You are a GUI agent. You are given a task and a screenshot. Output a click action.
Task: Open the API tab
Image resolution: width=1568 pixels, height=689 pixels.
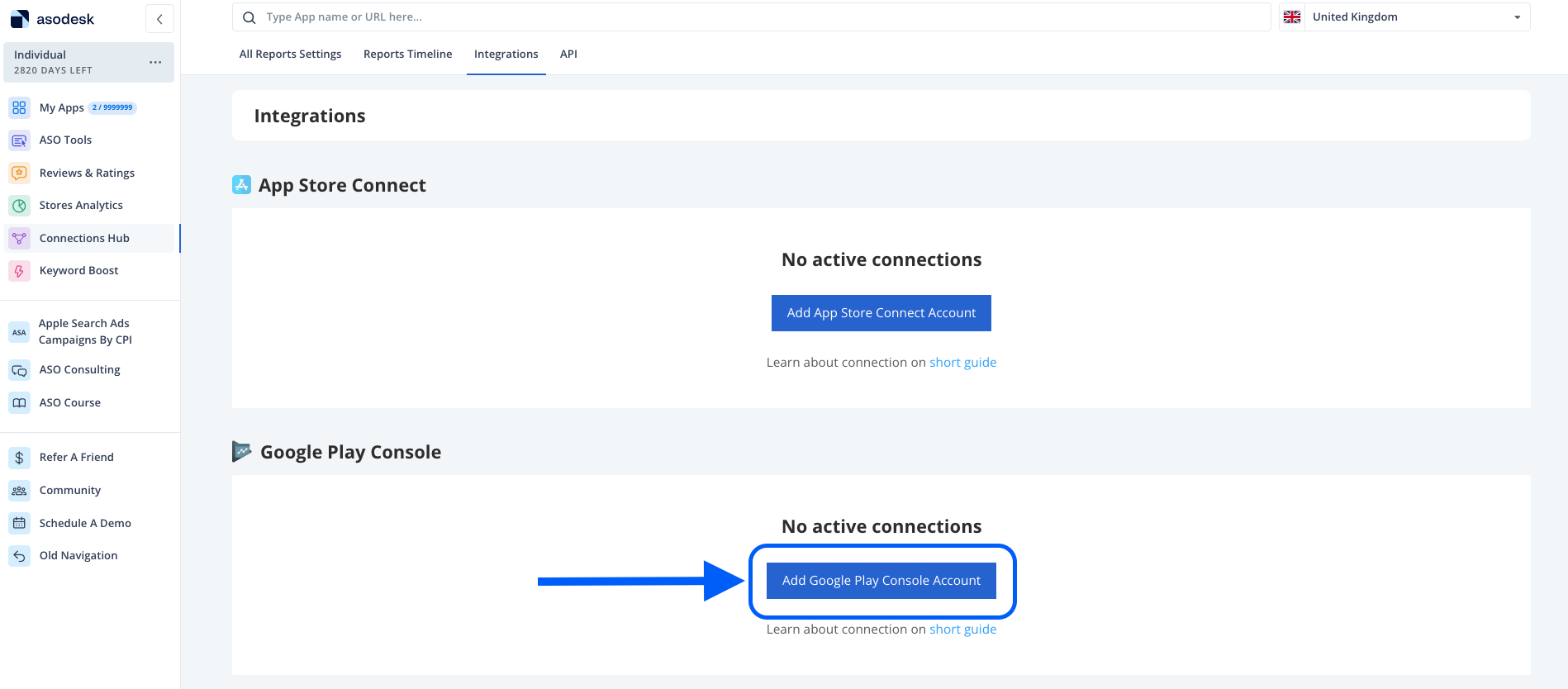568,54
